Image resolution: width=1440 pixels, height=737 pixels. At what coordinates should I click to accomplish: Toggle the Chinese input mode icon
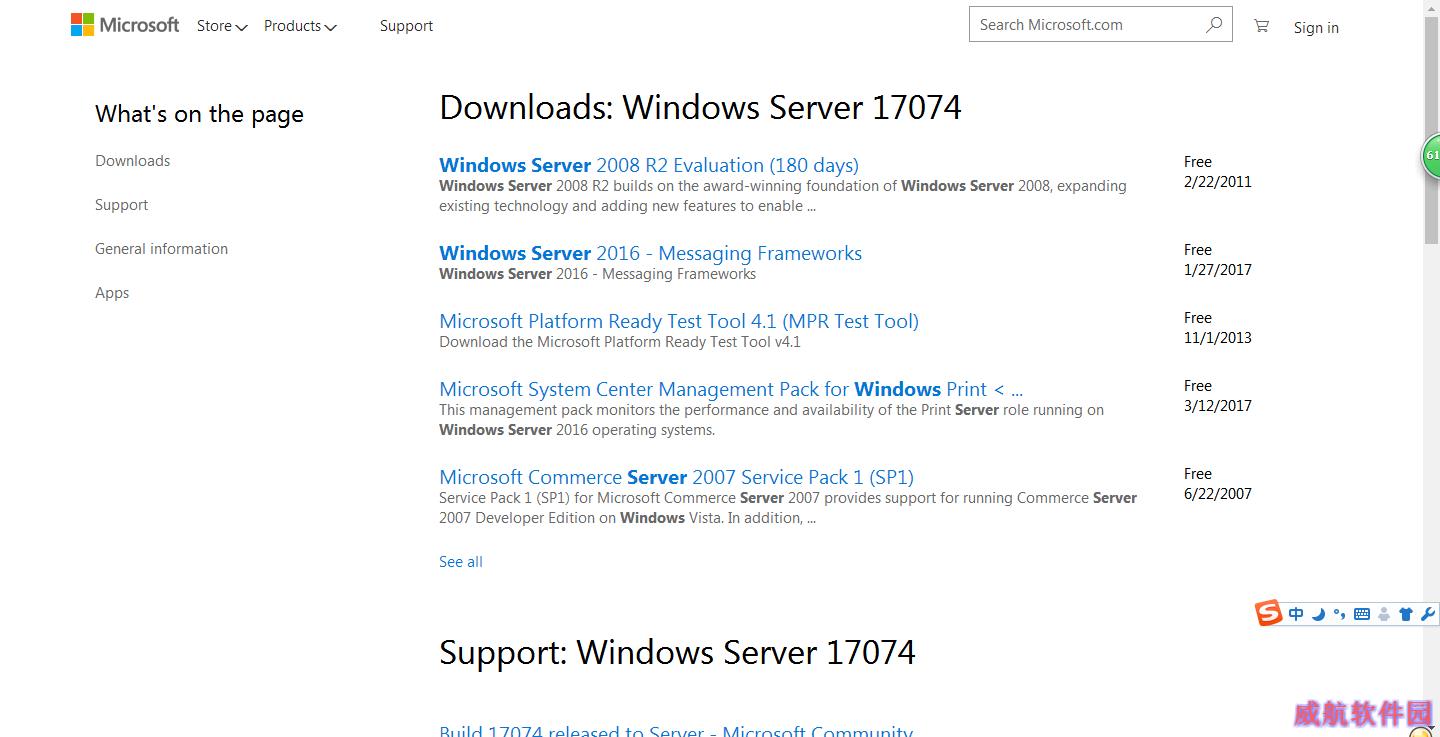coord(1296,614)
